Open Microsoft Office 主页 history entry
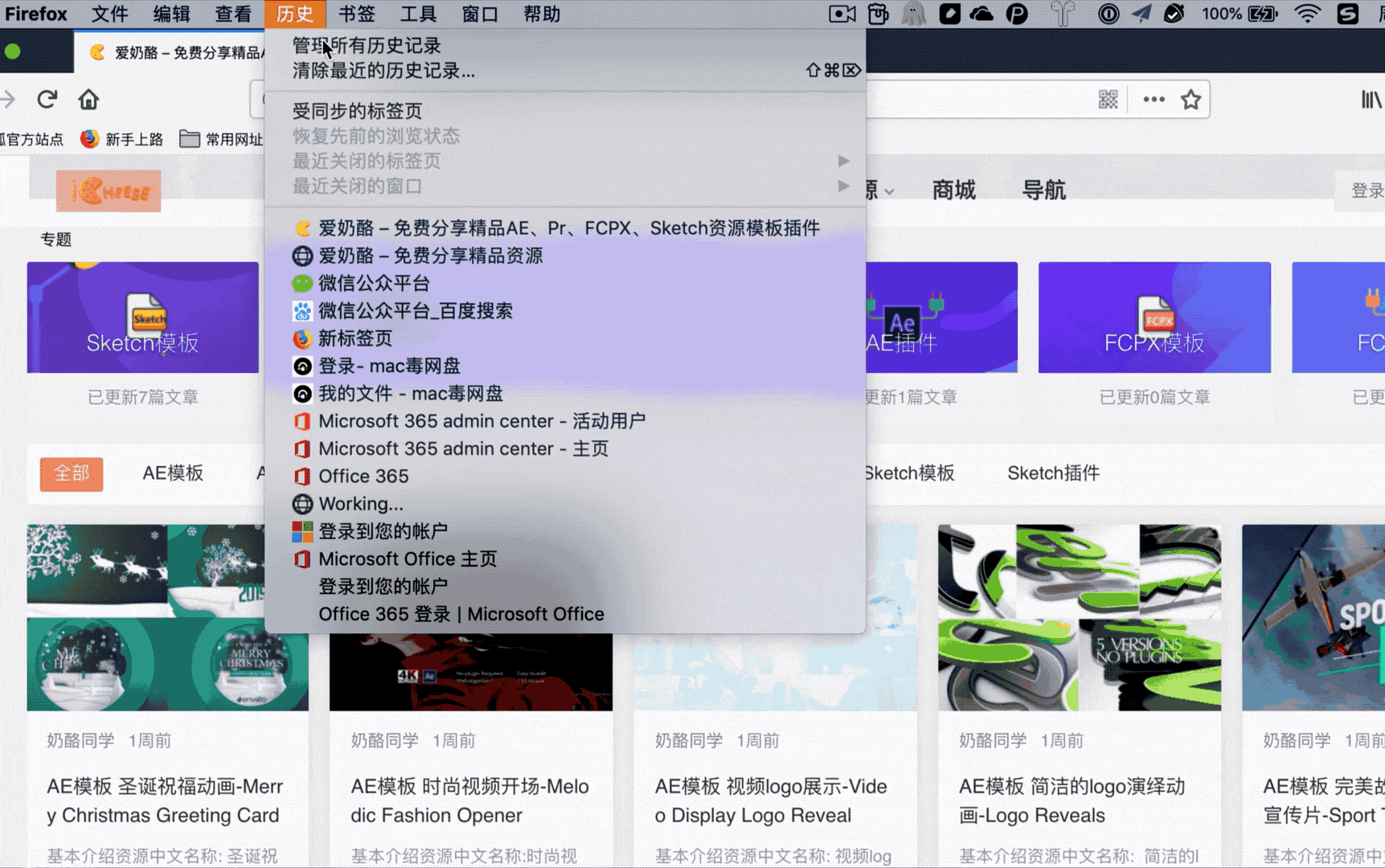This screenshot has width=1385, height=868. [x=565, y=559]
